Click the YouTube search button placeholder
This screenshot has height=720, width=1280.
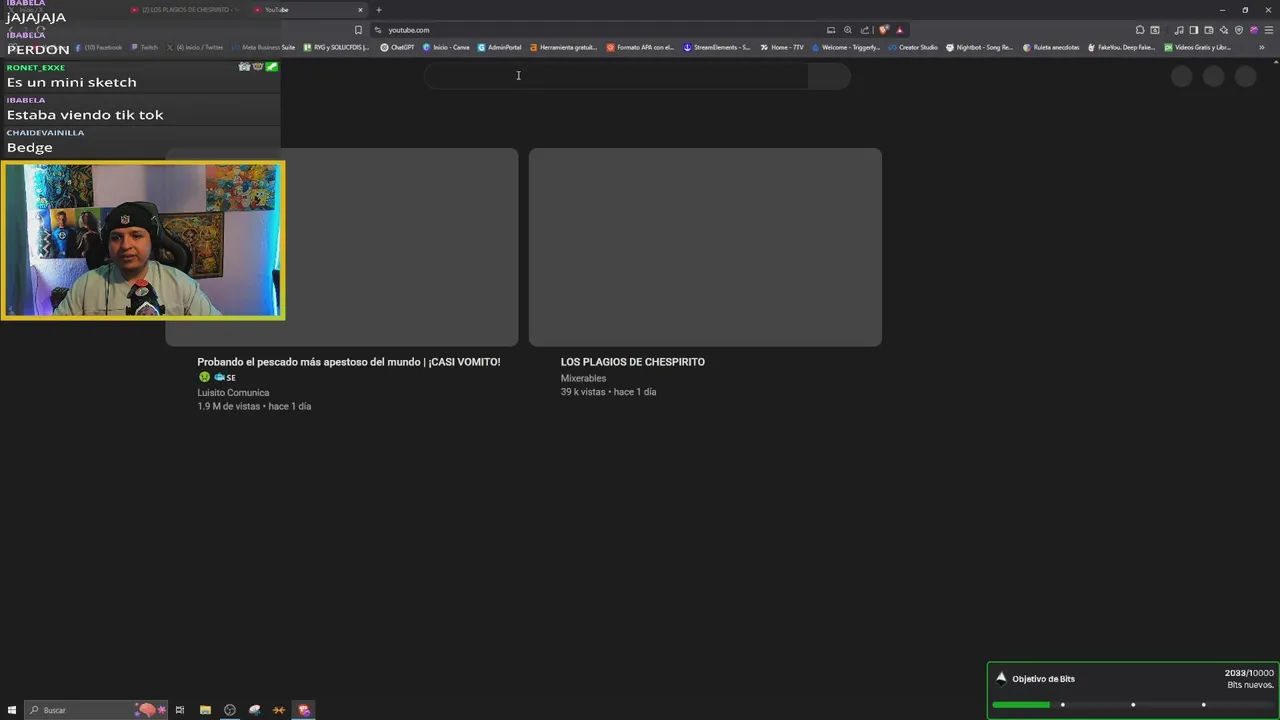829,76
